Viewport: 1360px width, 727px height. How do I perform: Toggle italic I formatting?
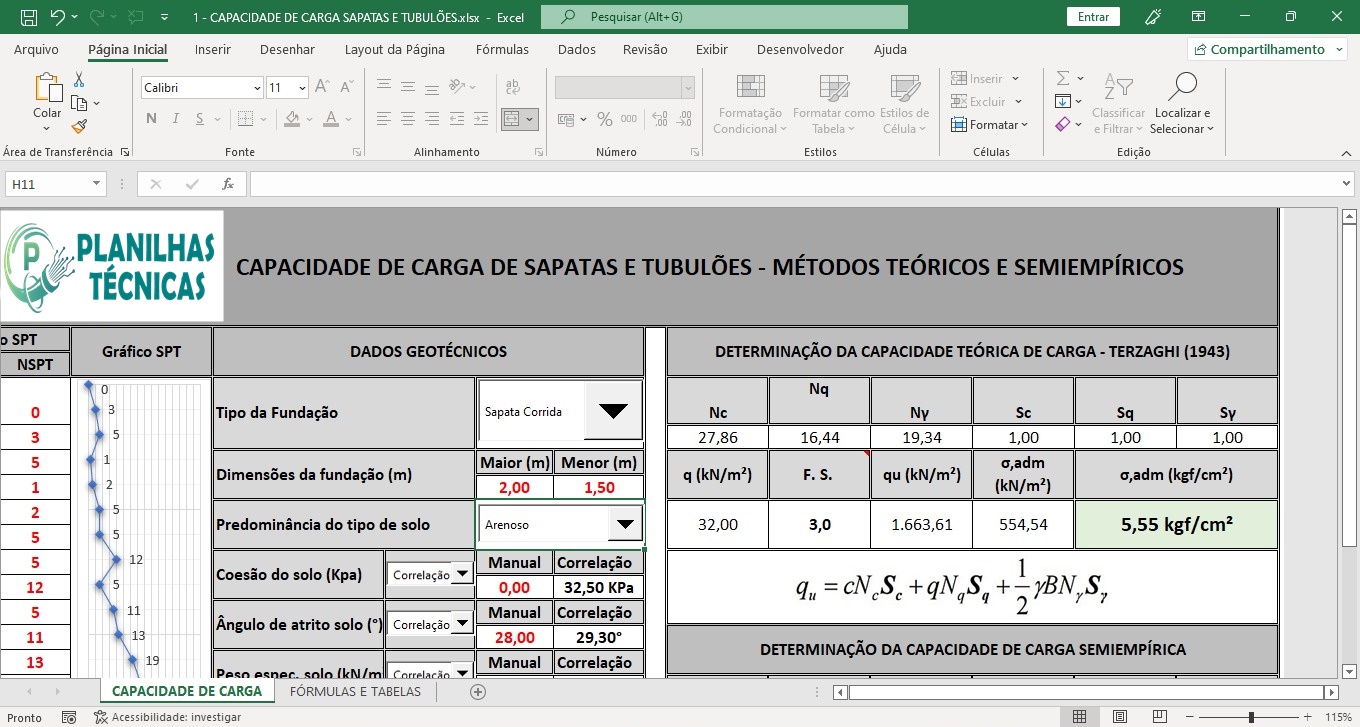tap(176, 119)
